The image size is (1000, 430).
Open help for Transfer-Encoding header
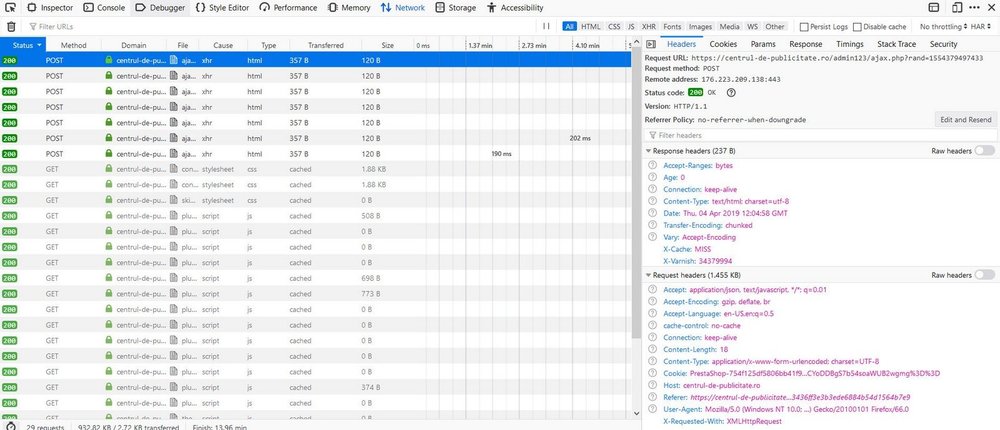[652, 225]
